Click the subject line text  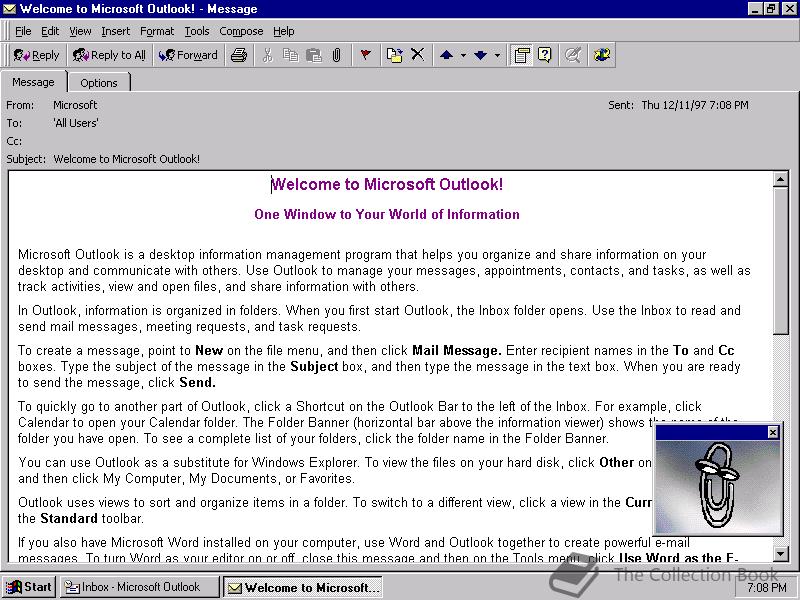[x=127, y=159]
